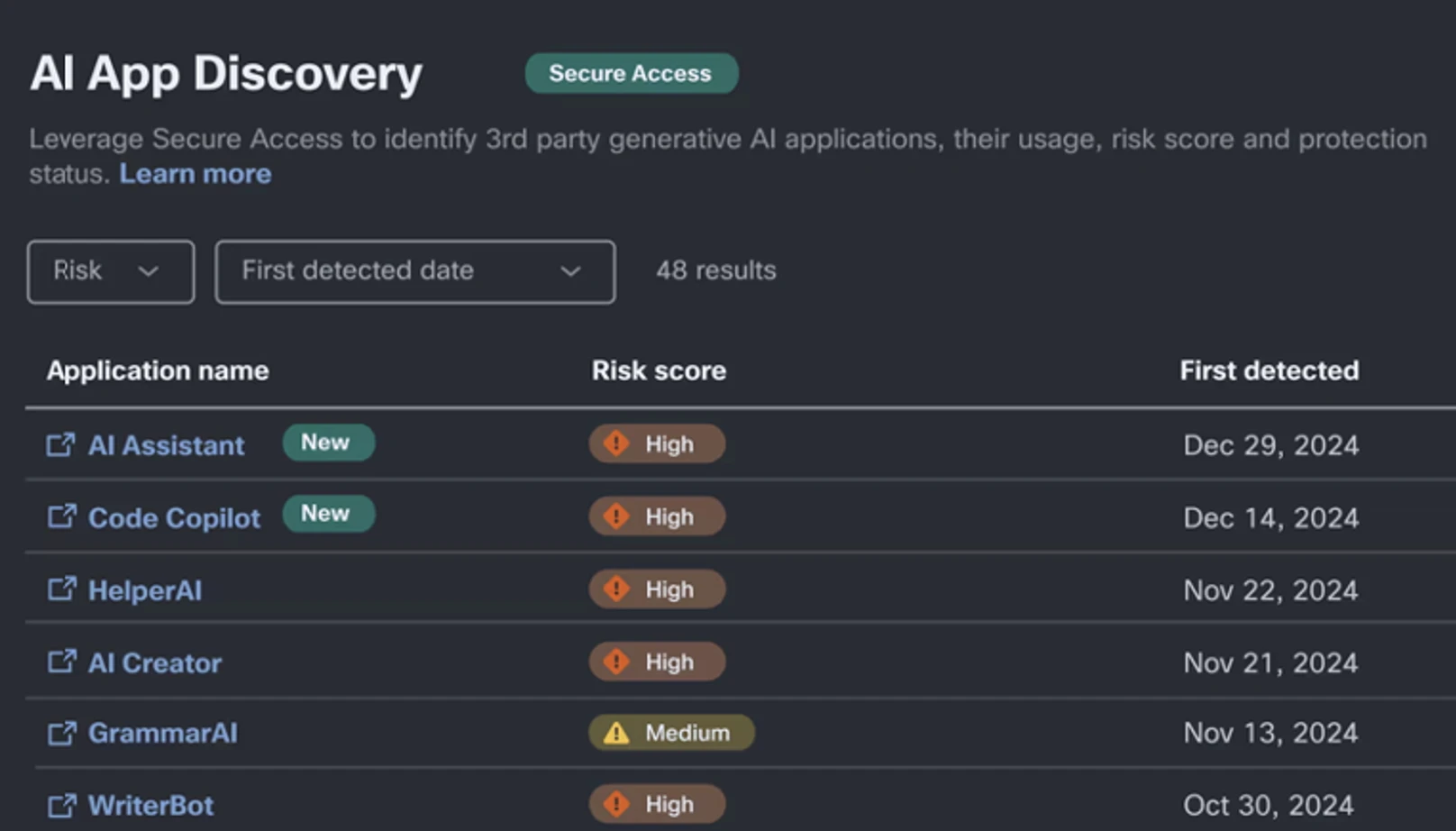Sort by the Application name column header
This screenshot has height=831, width=1456.
tap(157, 370)
